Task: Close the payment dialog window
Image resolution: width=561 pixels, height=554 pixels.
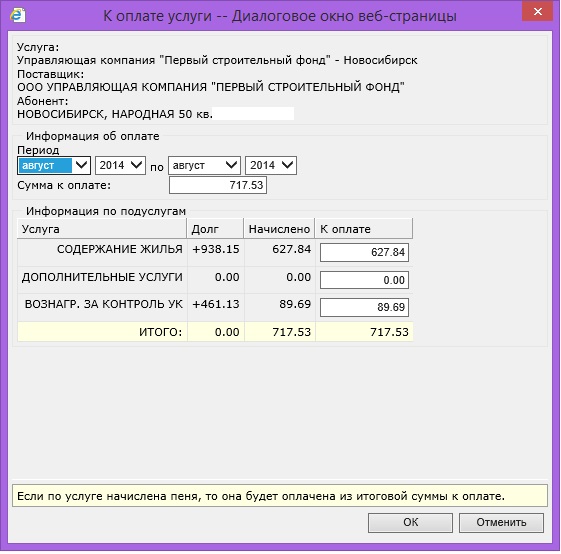Action: (x=537, y=11)
